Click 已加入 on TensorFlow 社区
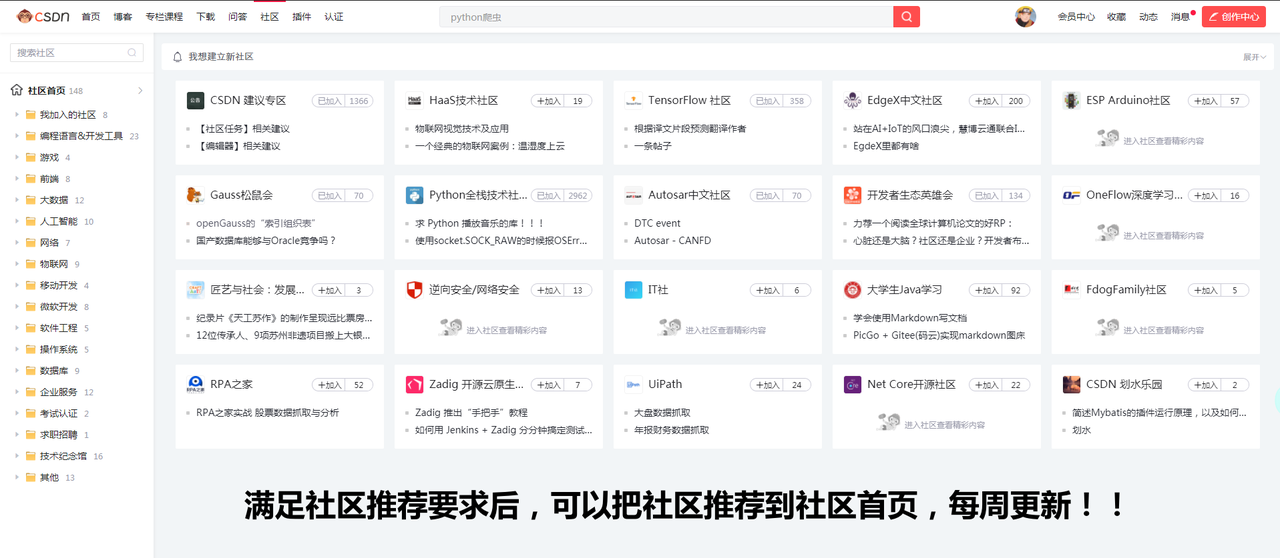Image resolution: width=1280 pixels, height=558 pixels. [x=767, y=101]
